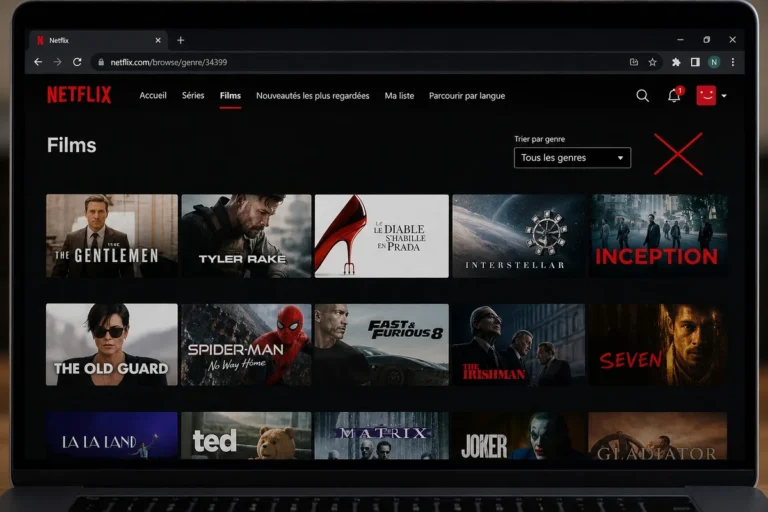
Task: Click the share page icon in address bar
Action: click(x=634, y=62)
